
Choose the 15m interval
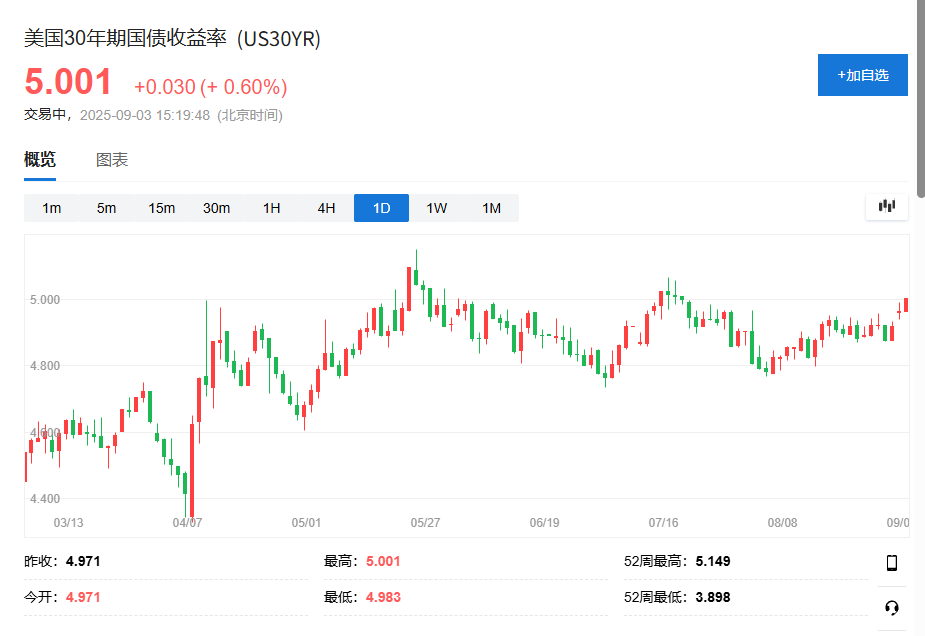[162, 208]
